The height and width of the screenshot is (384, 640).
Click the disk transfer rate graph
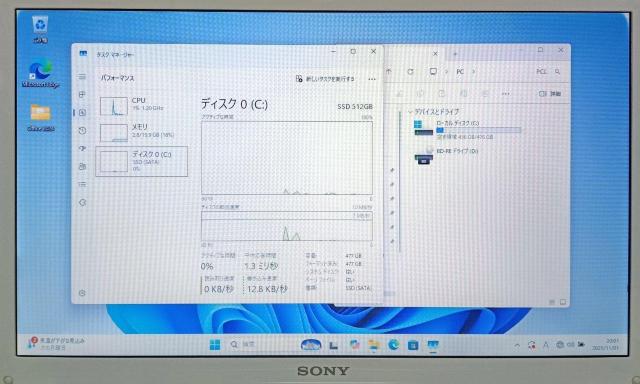pos(287,226)
